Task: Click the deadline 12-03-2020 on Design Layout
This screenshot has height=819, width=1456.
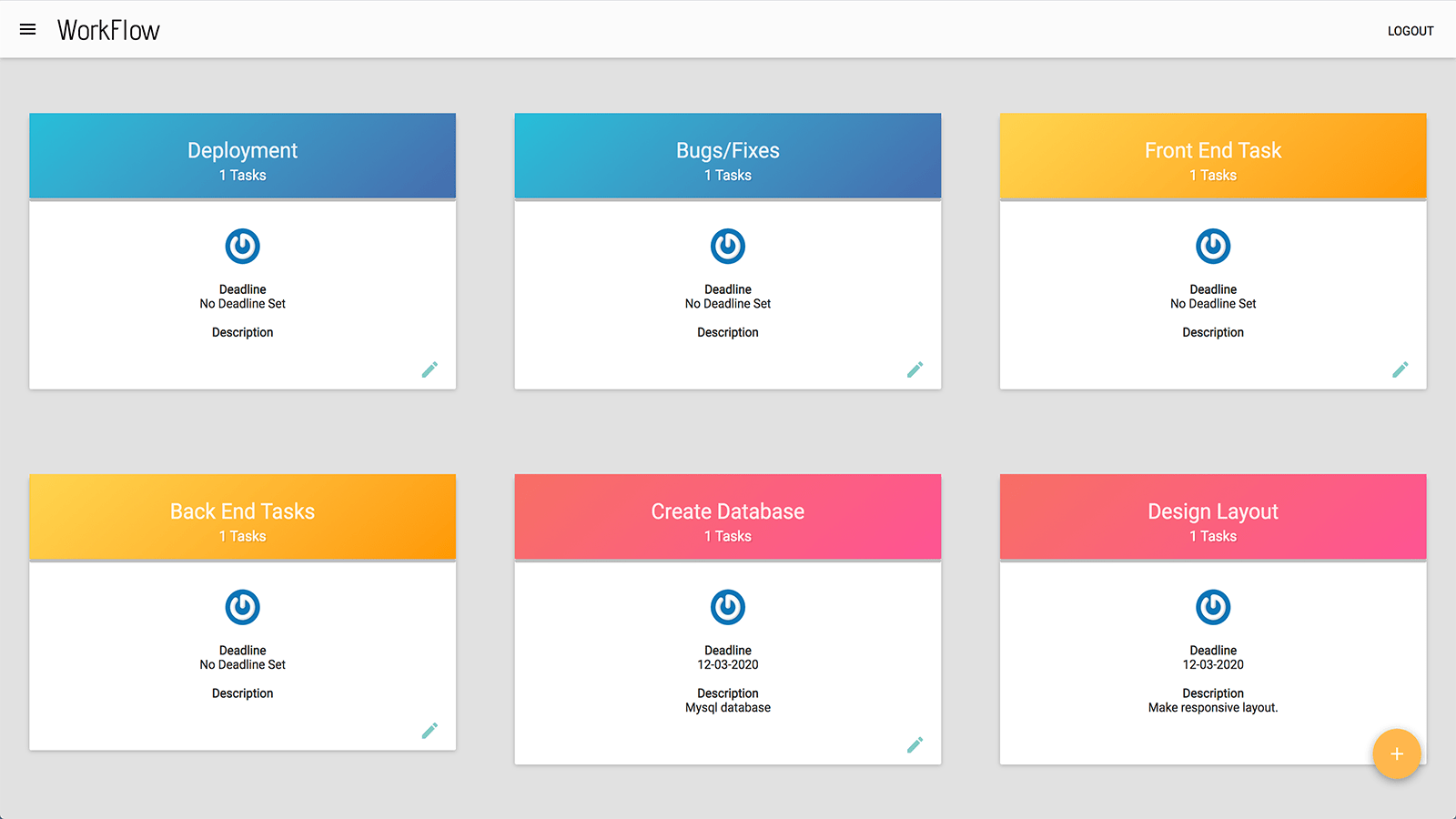Action: pos(1213,664)
